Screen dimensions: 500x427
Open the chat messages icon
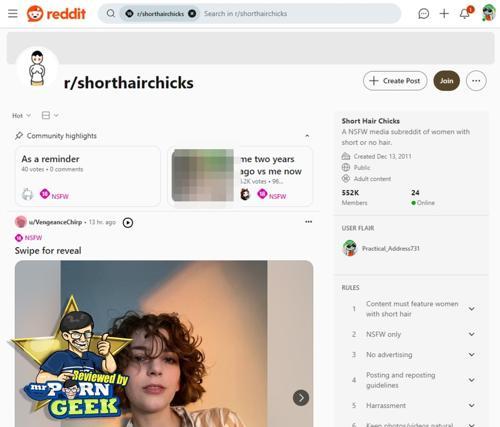pyautogui.click(x=423, y=14)
